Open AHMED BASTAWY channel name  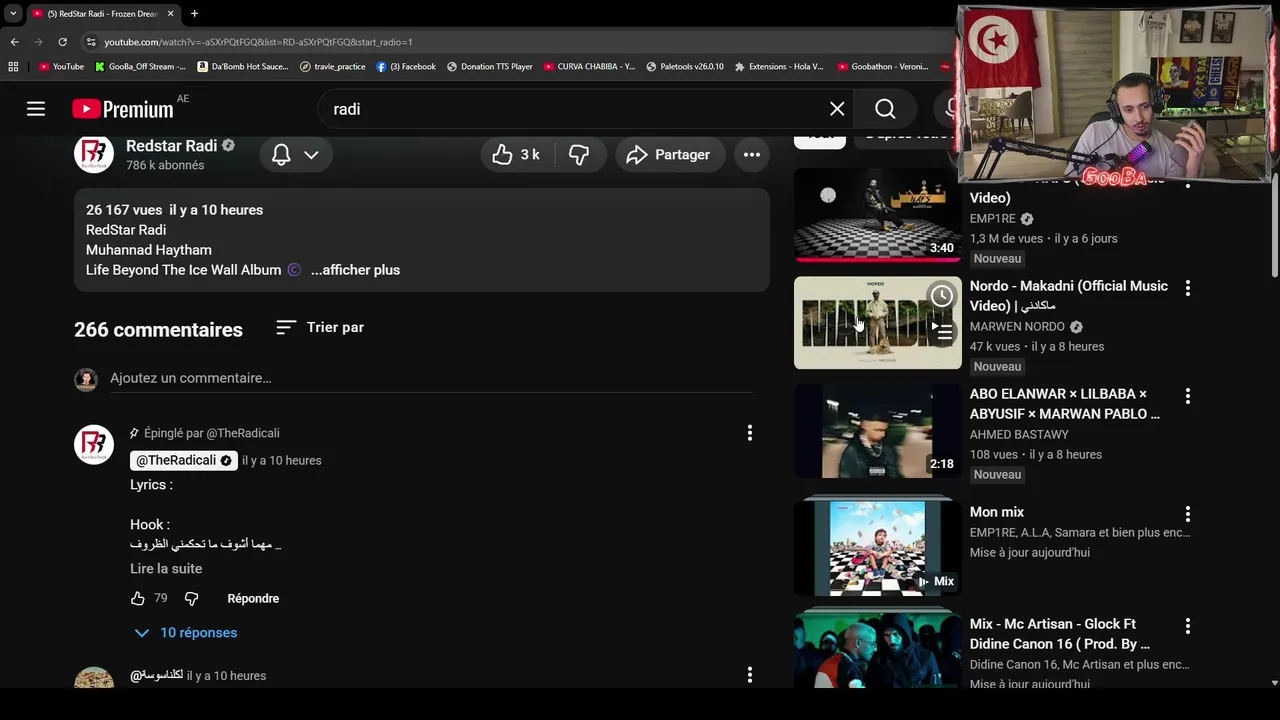pos(1019,435)
